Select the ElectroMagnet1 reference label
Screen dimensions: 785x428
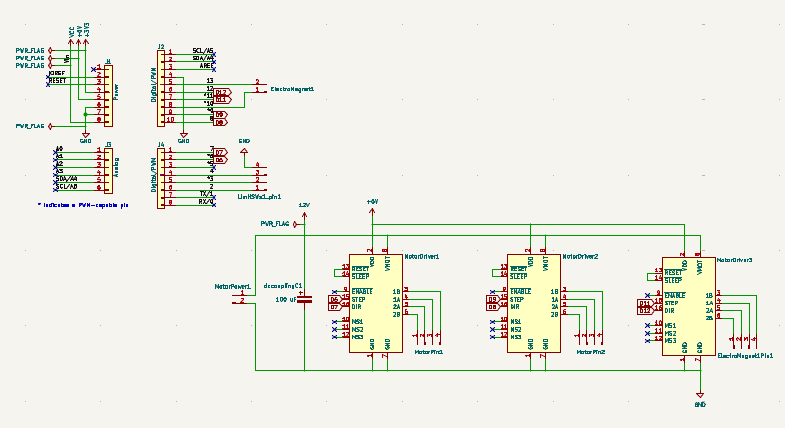click(291, 90)
